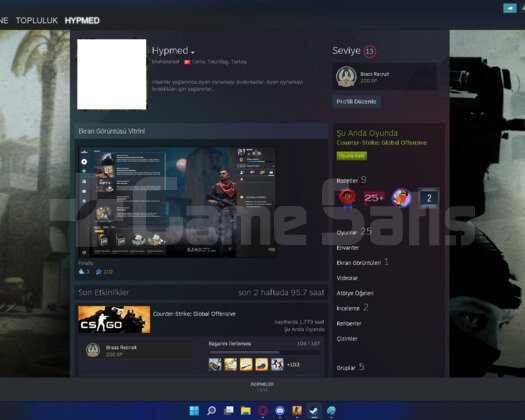Viewport: 525px width, 420px height.
Task: Open the CS:GO icon on taskbar
Action: (x=297, y=411)
